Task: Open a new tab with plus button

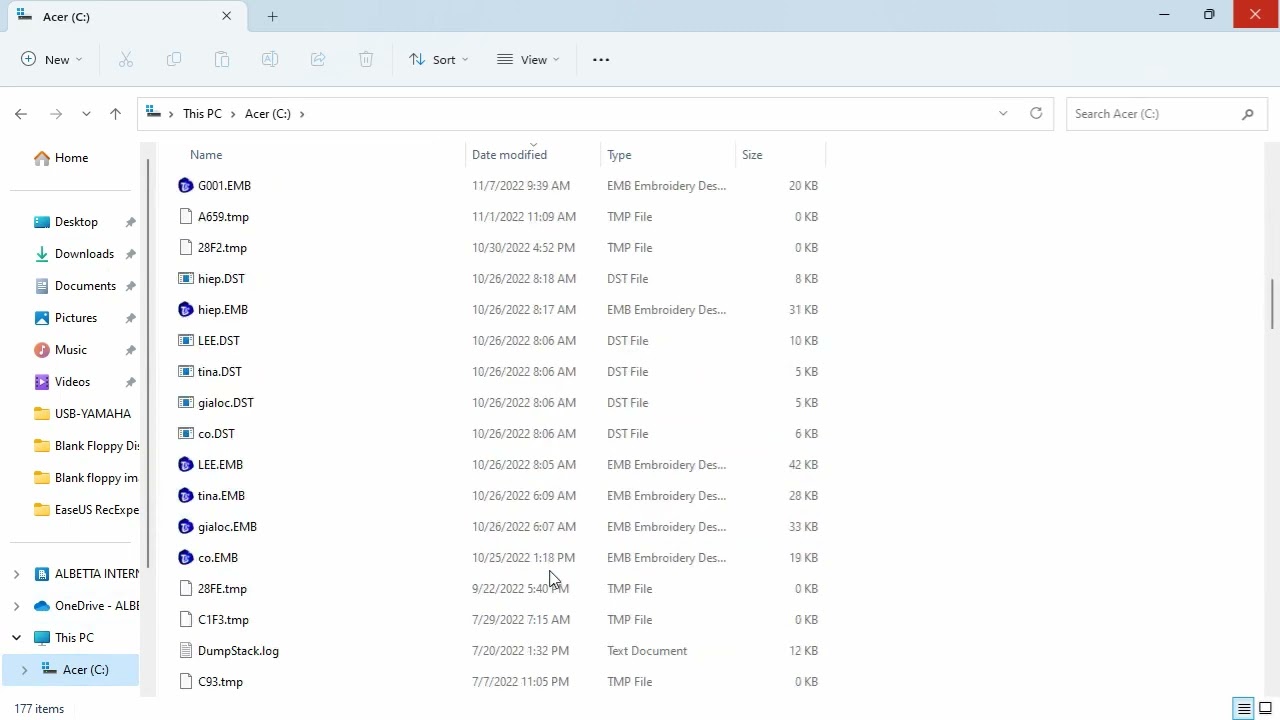Action: (x=272, y=16)
